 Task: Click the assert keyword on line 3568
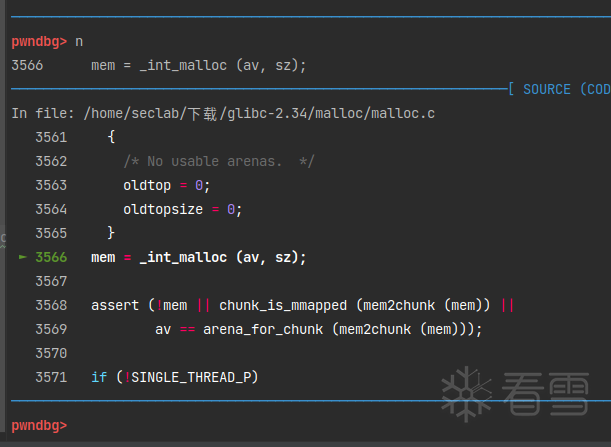tap(115, 305)
